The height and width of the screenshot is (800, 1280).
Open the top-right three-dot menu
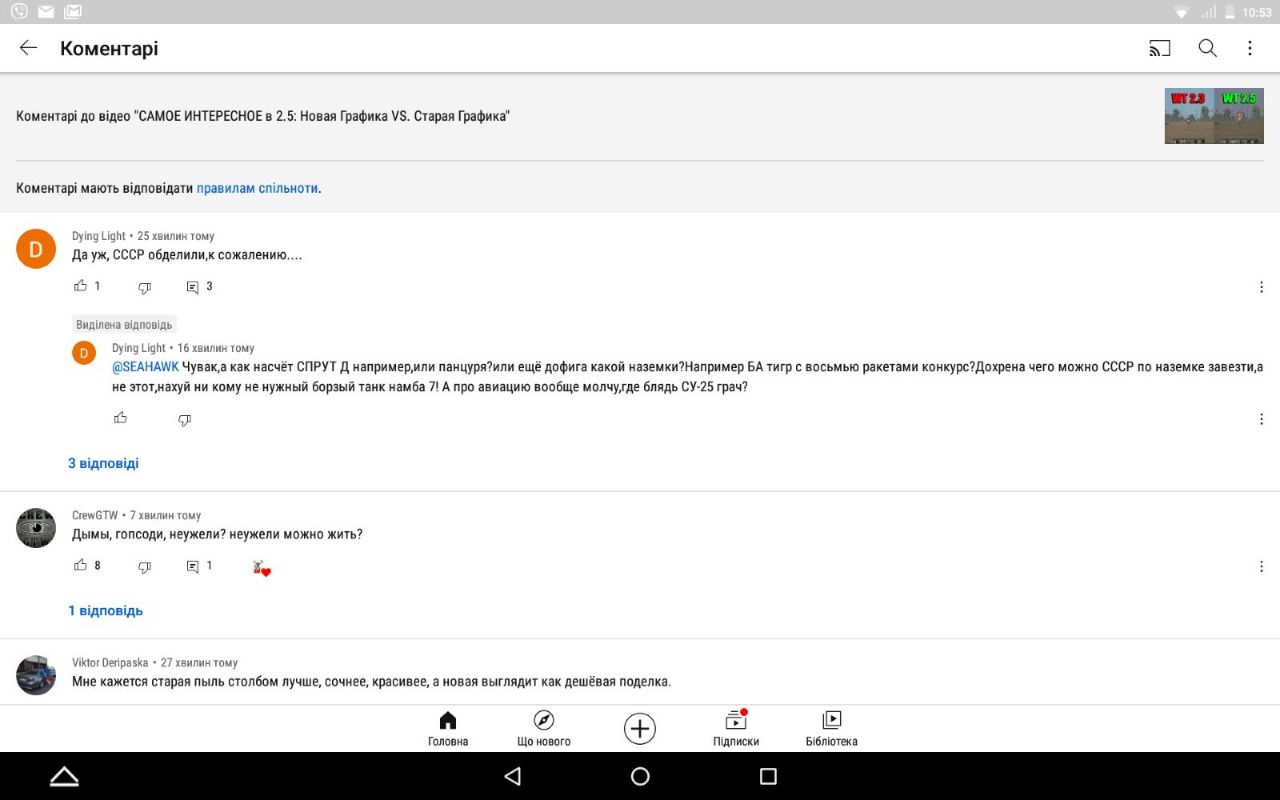(1250, 48)
